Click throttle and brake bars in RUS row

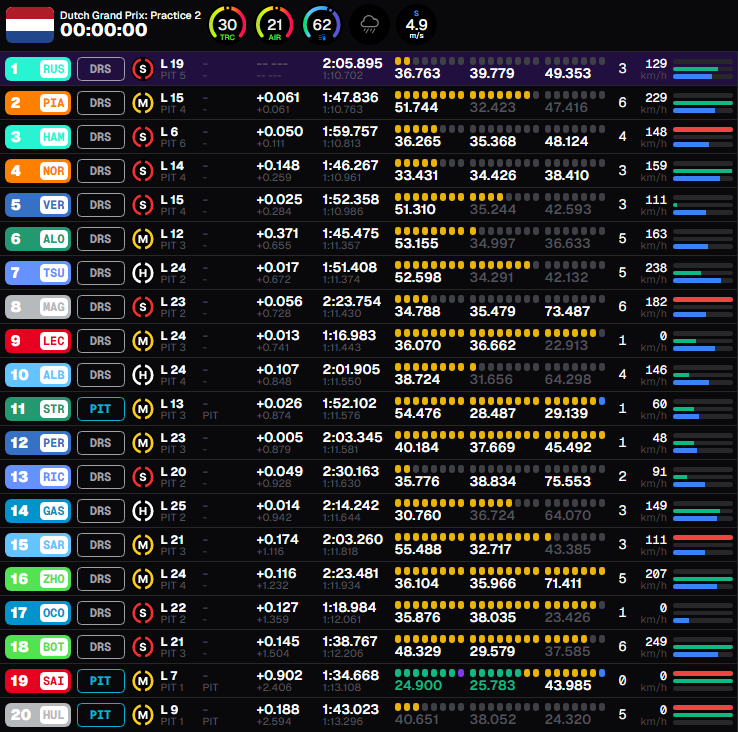703,69
